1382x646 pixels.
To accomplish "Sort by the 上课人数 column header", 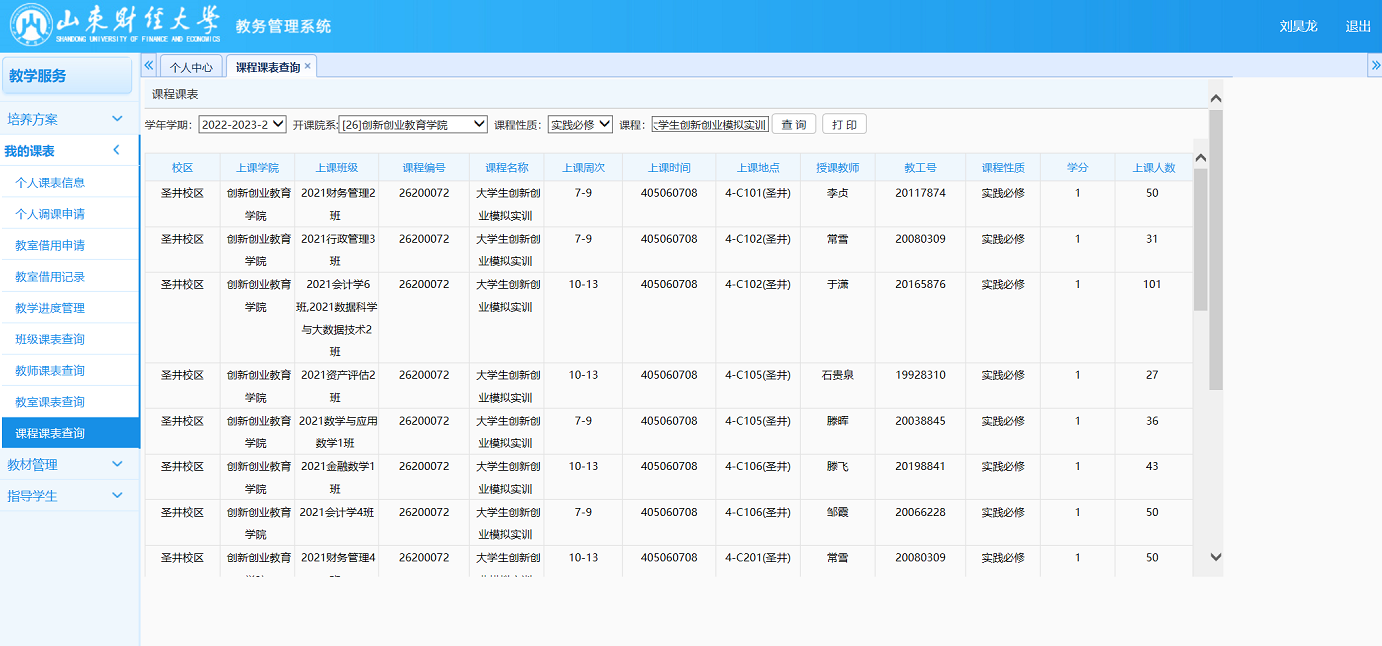I will click(x=1153, y=168).
